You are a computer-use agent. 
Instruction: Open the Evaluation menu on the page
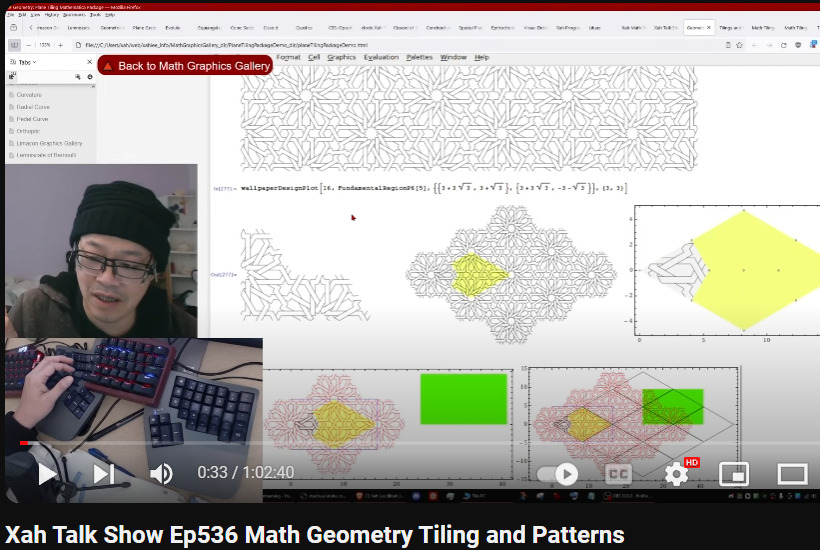pos(381,58)
